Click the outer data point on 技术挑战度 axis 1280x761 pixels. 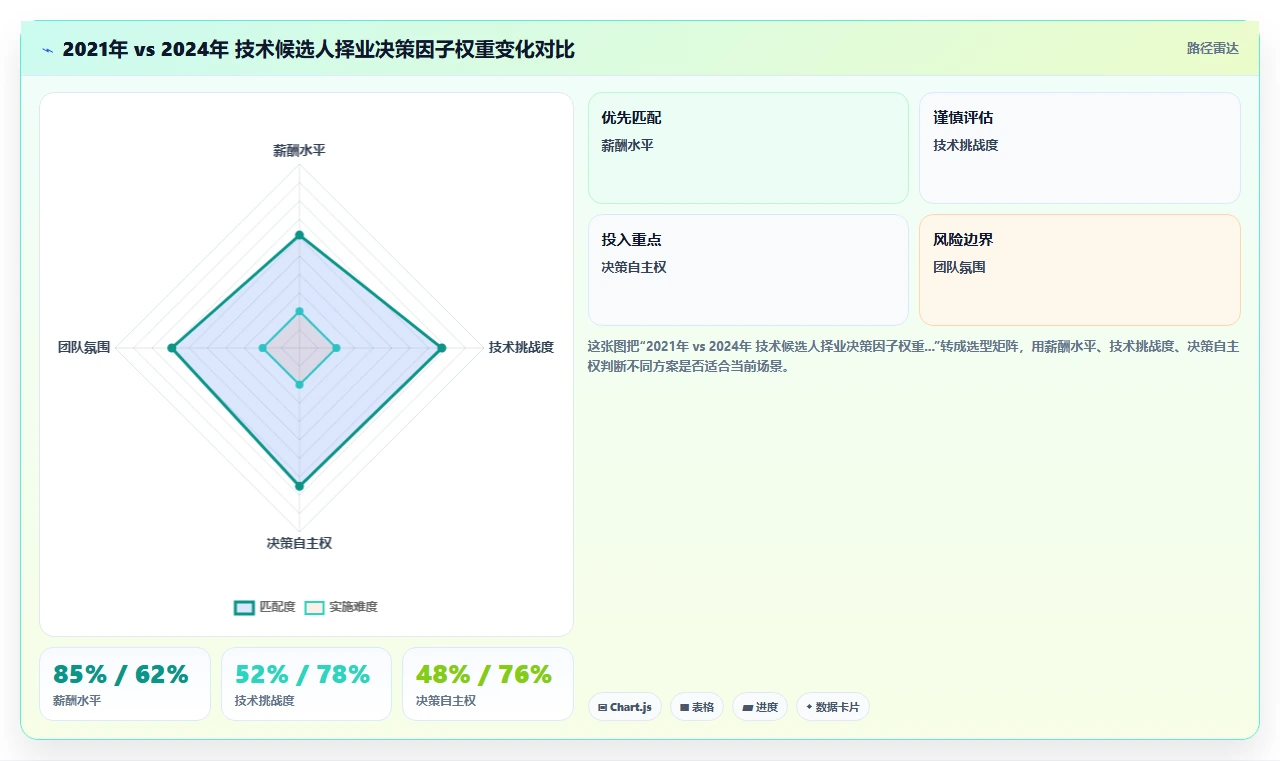442,348
